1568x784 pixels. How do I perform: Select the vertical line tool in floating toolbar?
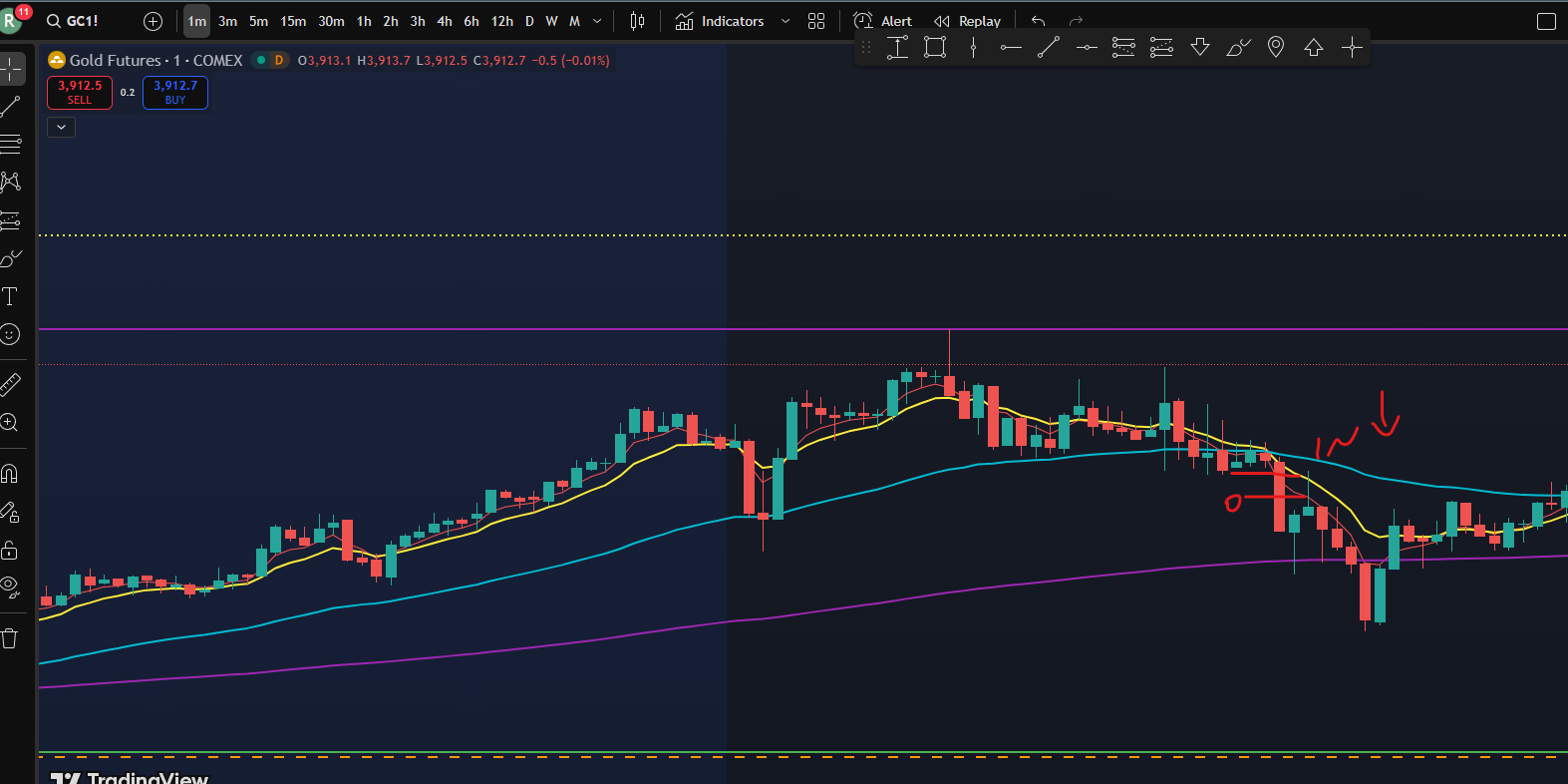point(973,47)
